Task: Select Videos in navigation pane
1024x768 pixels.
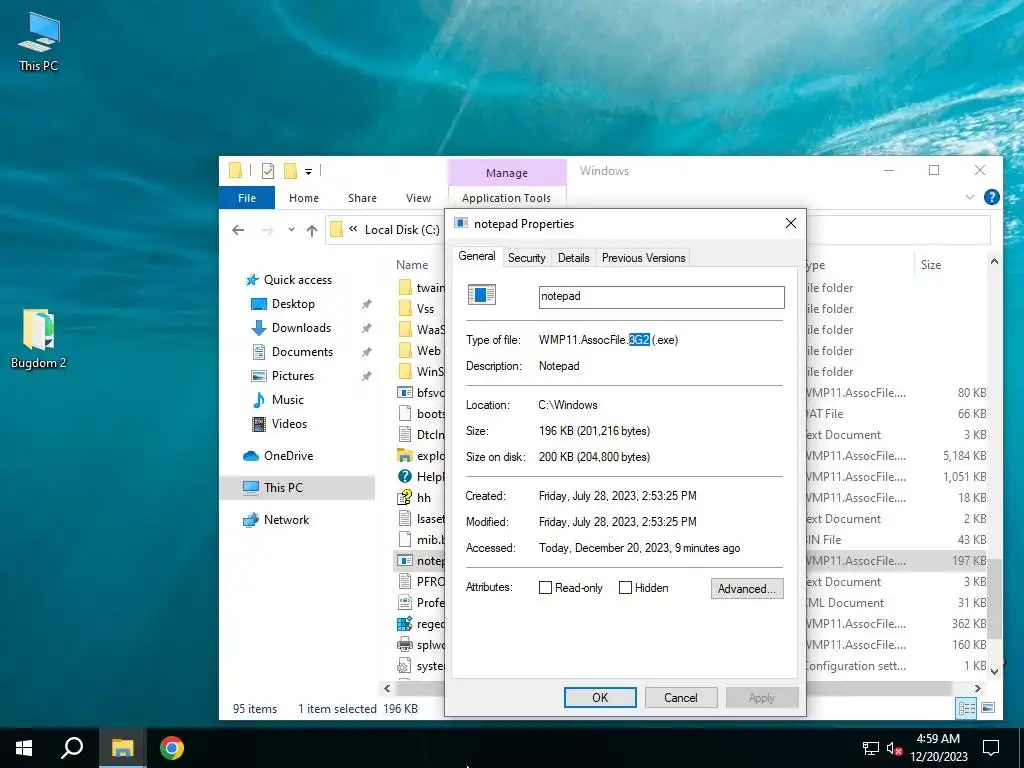Action: [x=289, y=424]
